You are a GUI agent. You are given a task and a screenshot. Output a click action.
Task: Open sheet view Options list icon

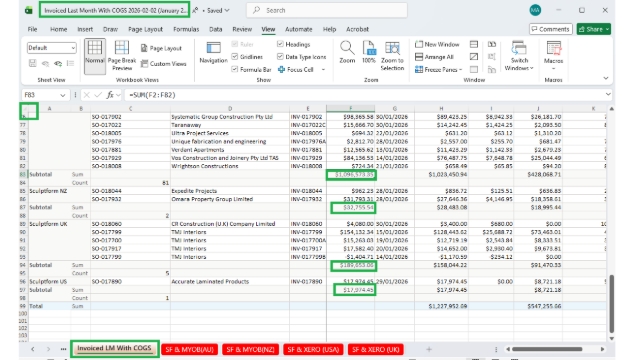[71, 63]
